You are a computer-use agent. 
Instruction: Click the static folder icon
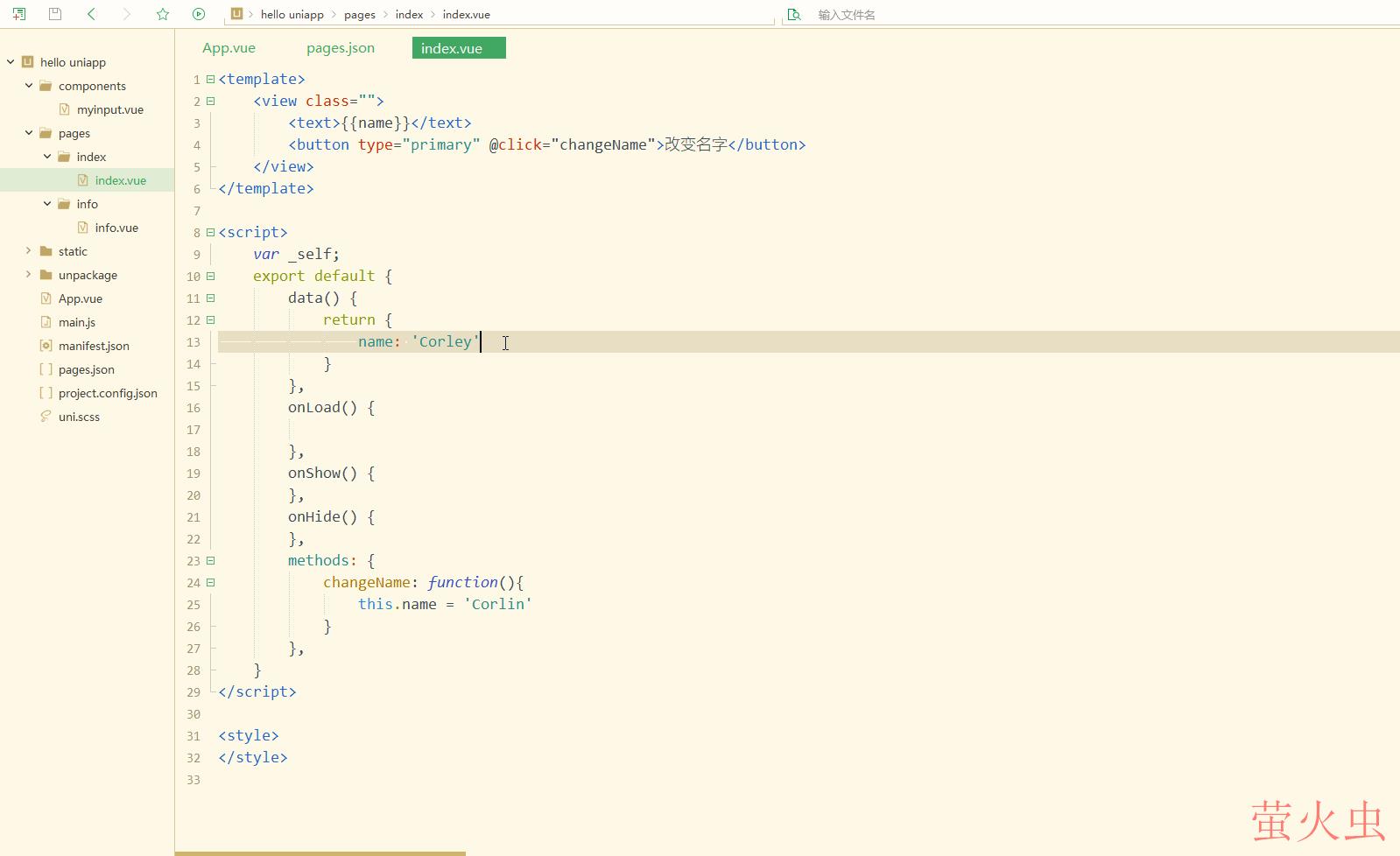46,251
